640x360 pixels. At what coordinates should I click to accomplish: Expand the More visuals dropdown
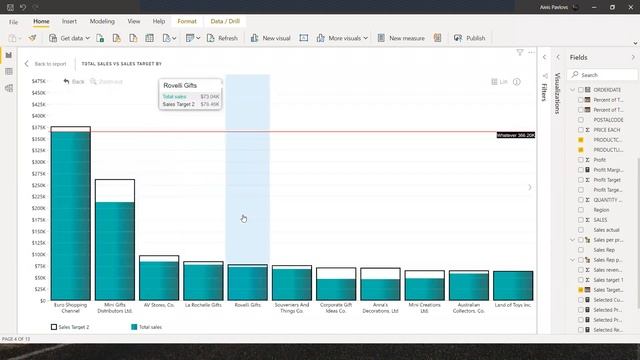pyautogui.click(x=342, y=38)
